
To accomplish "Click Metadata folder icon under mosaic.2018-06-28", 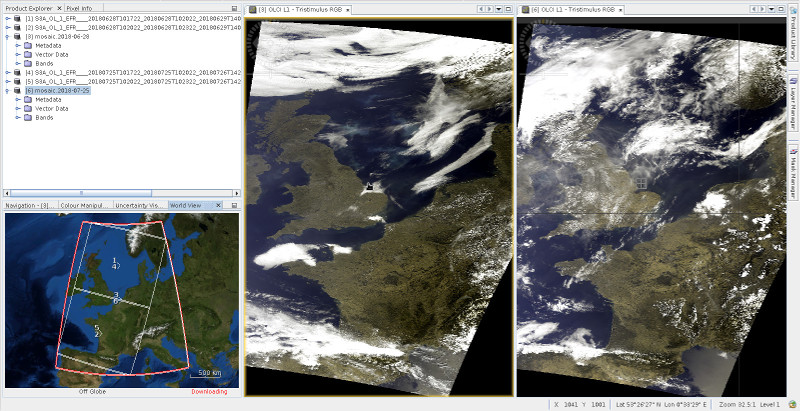I will tap(28, 45).
